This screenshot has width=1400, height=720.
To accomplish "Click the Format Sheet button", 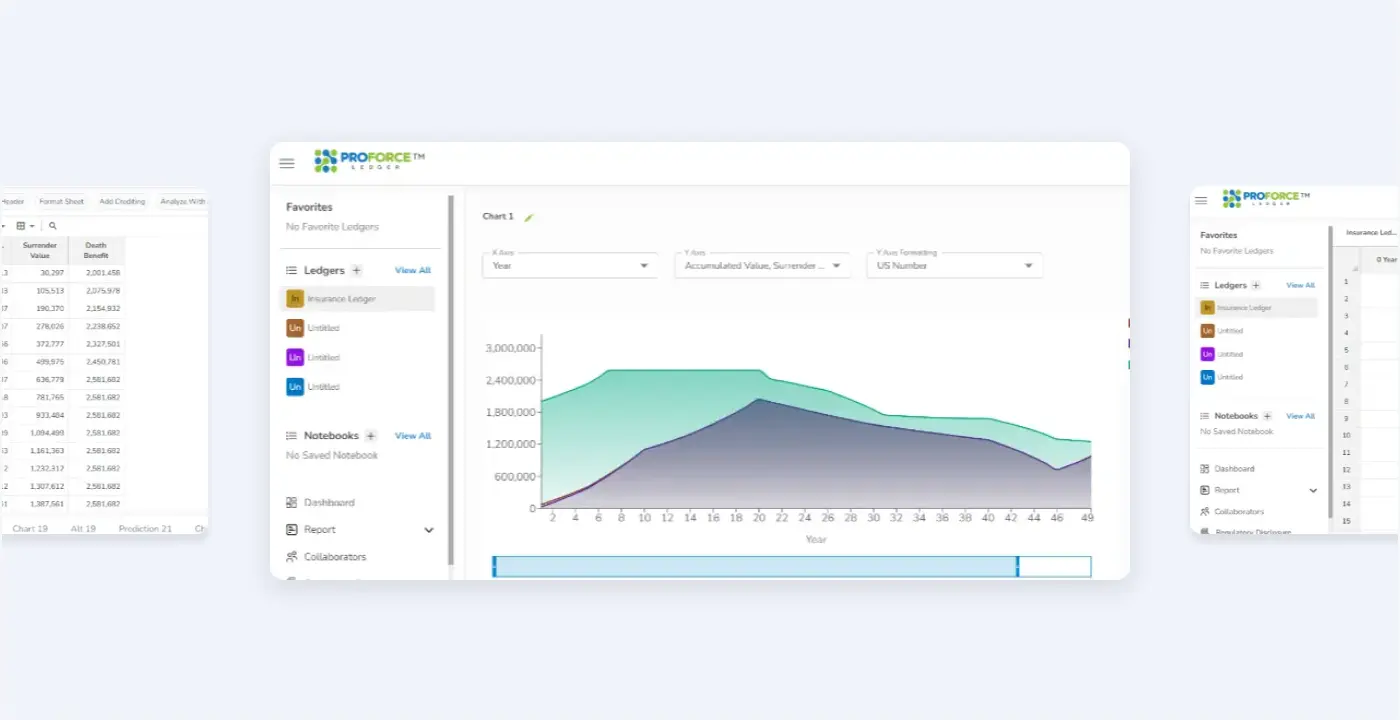I will pos(62,201).
